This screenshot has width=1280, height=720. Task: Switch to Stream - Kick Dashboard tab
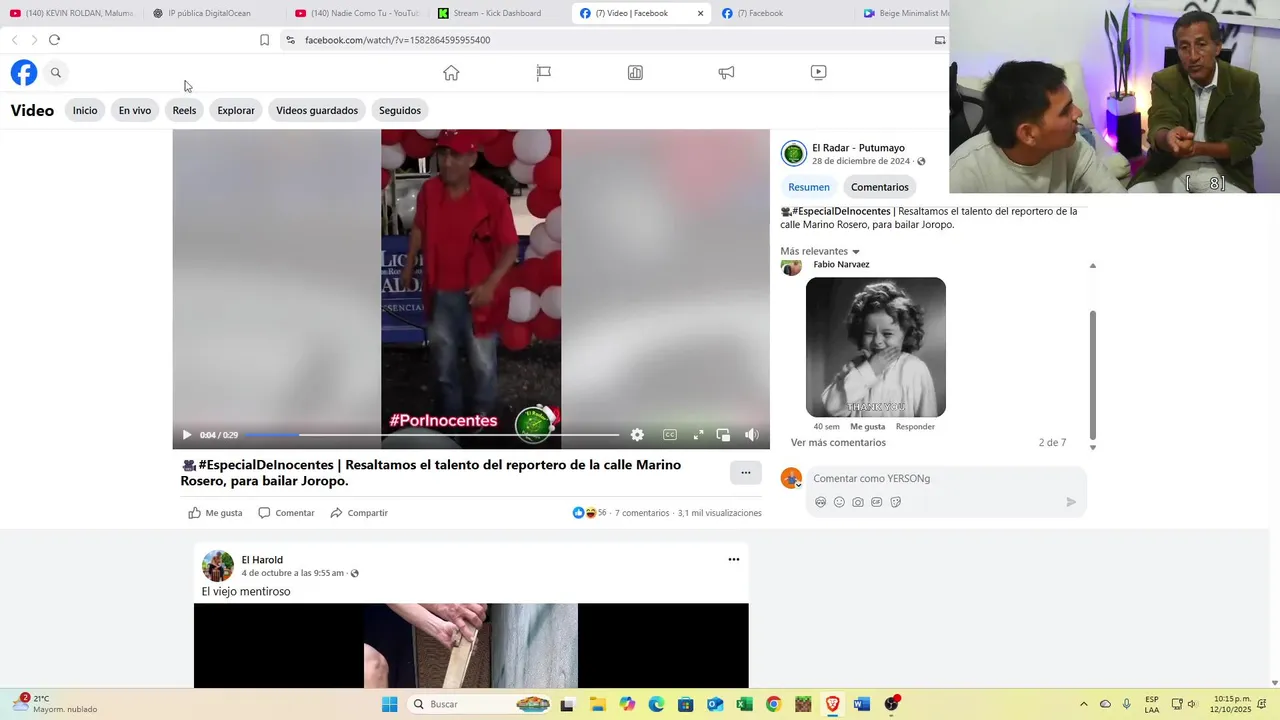497,13
